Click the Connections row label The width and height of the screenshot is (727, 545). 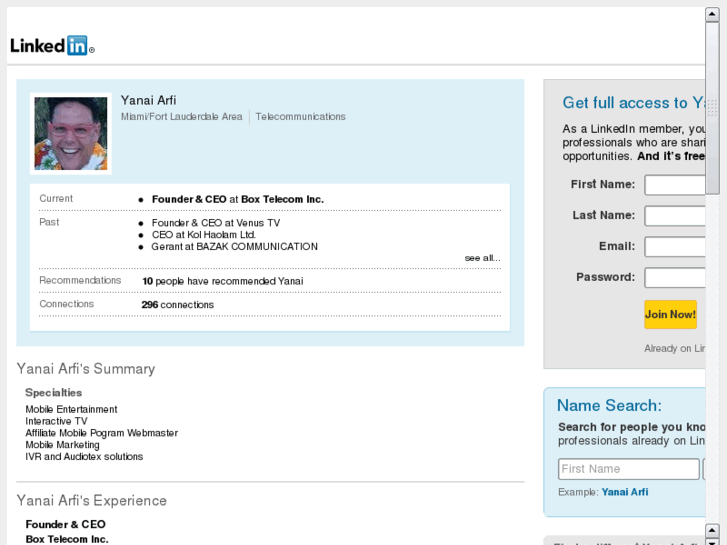(x=66, y=304)
